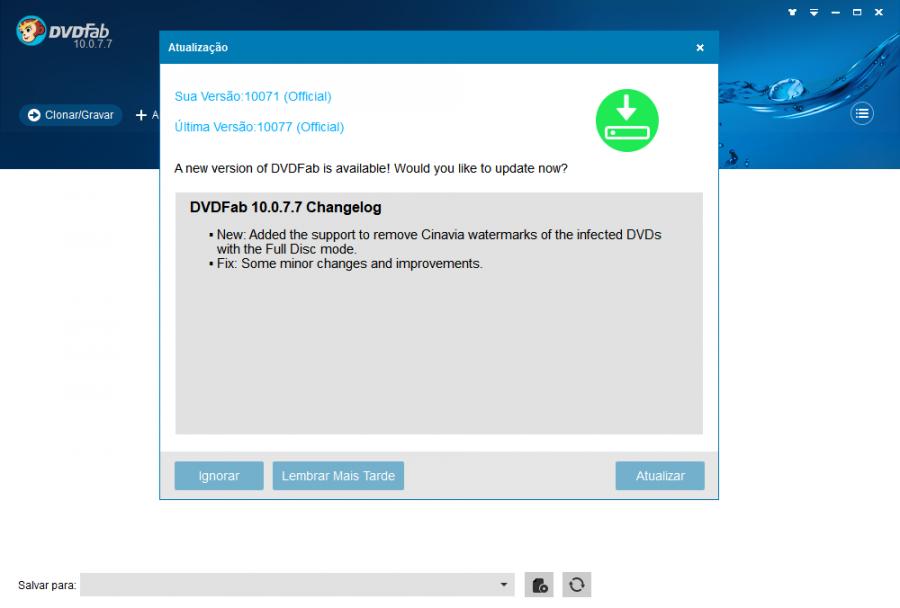The image size is (900, 608).
Task: Click the Ignorar button
Action: pos(219,475)
